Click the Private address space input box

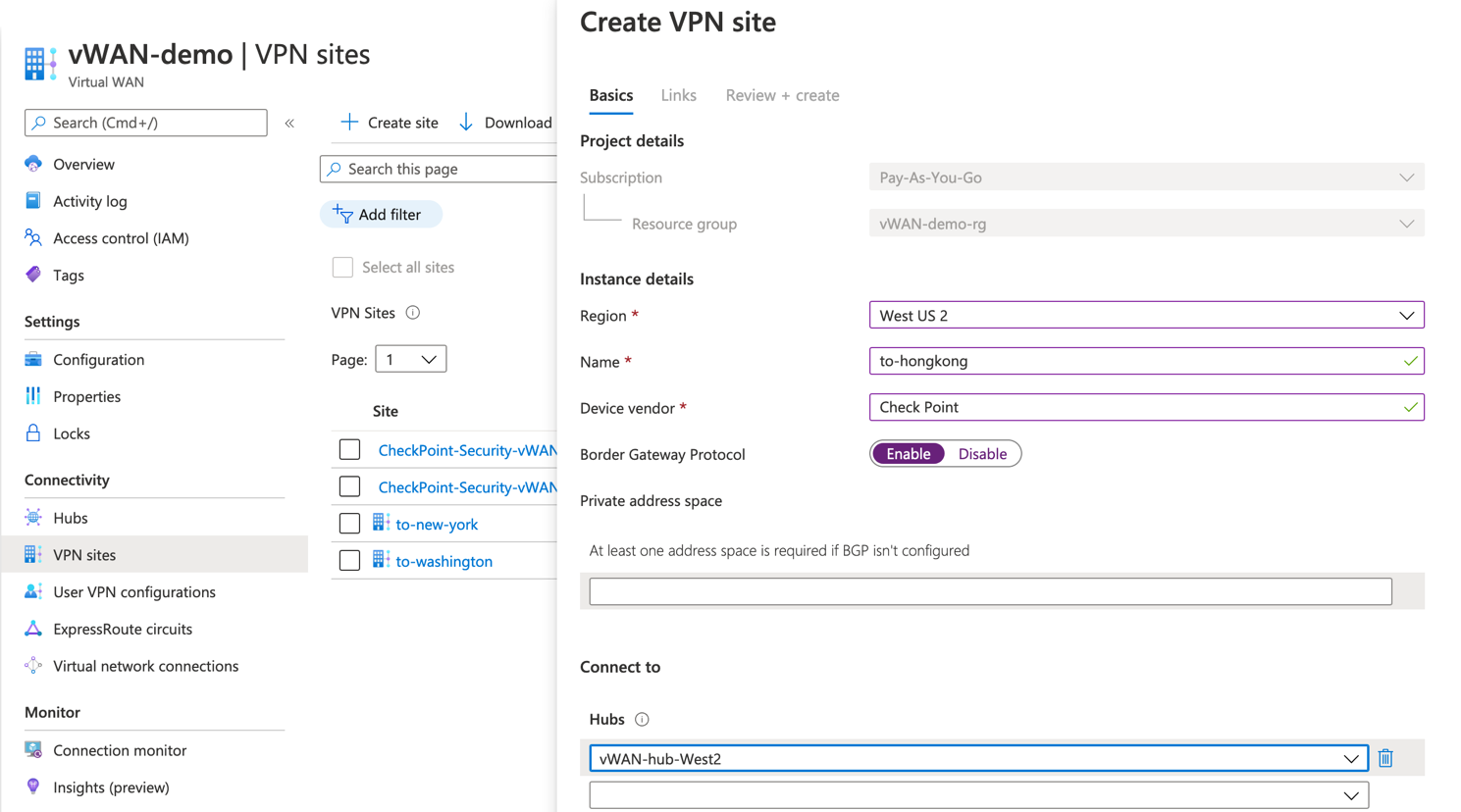point(990,591)
